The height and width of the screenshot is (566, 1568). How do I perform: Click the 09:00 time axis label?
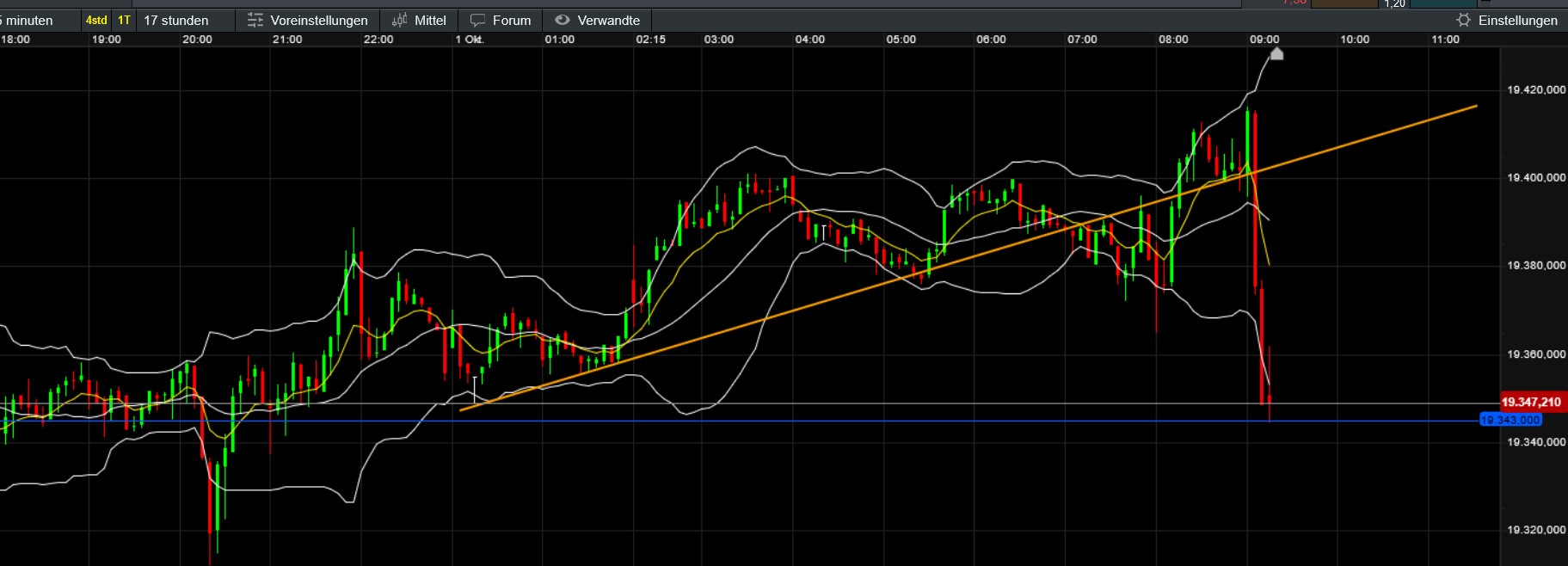[x=1264, y=40]
